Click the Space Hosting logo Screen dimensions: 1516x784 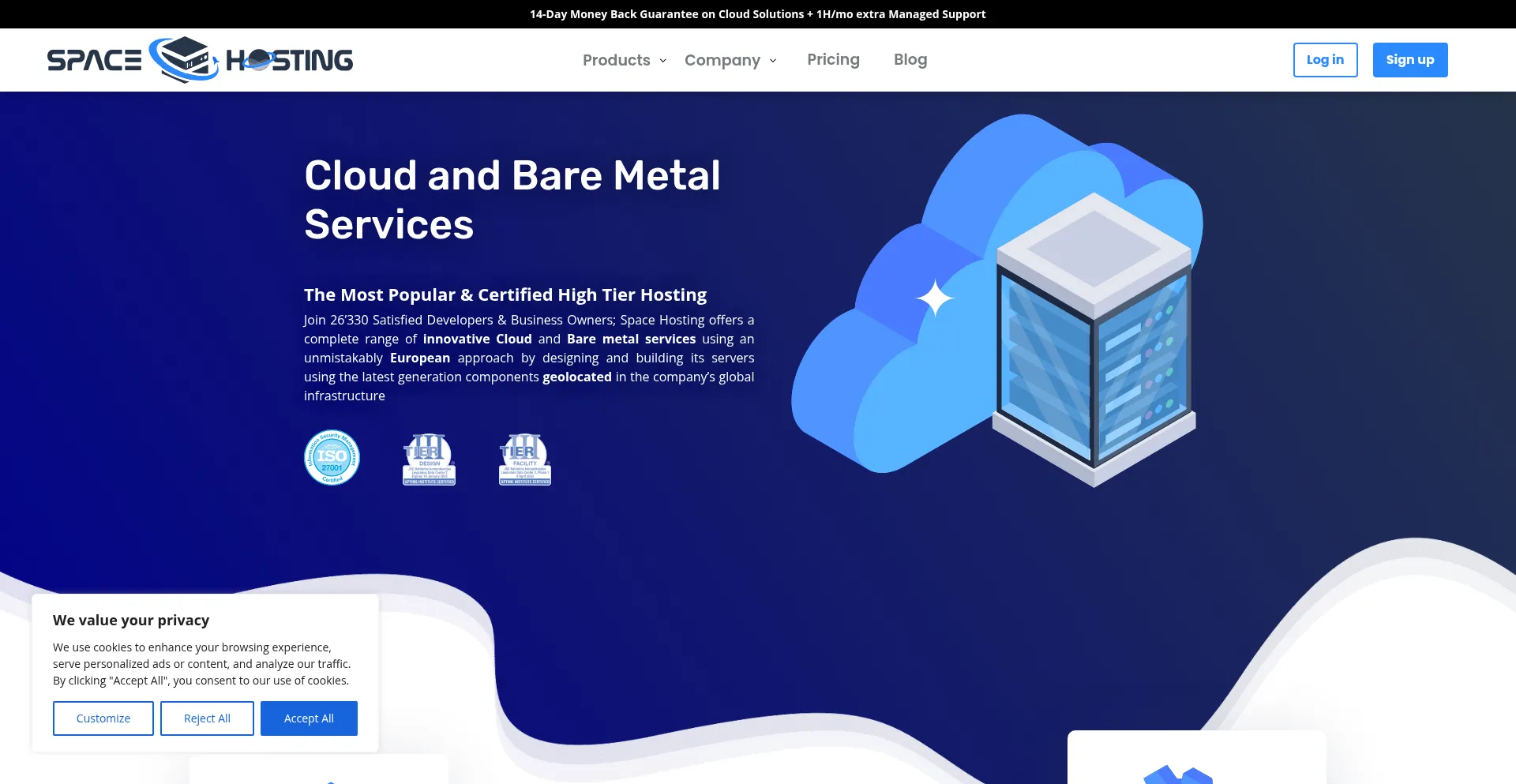pyautogui.click(x=200, y=60)
